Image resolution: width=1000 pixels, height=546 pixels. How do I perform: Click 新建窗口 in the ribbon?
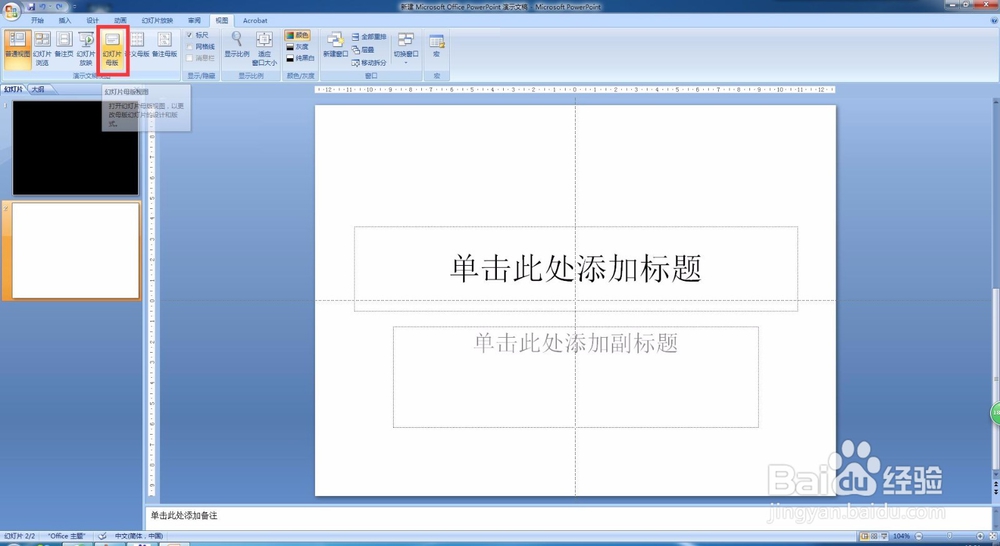(x=335, y=45)
